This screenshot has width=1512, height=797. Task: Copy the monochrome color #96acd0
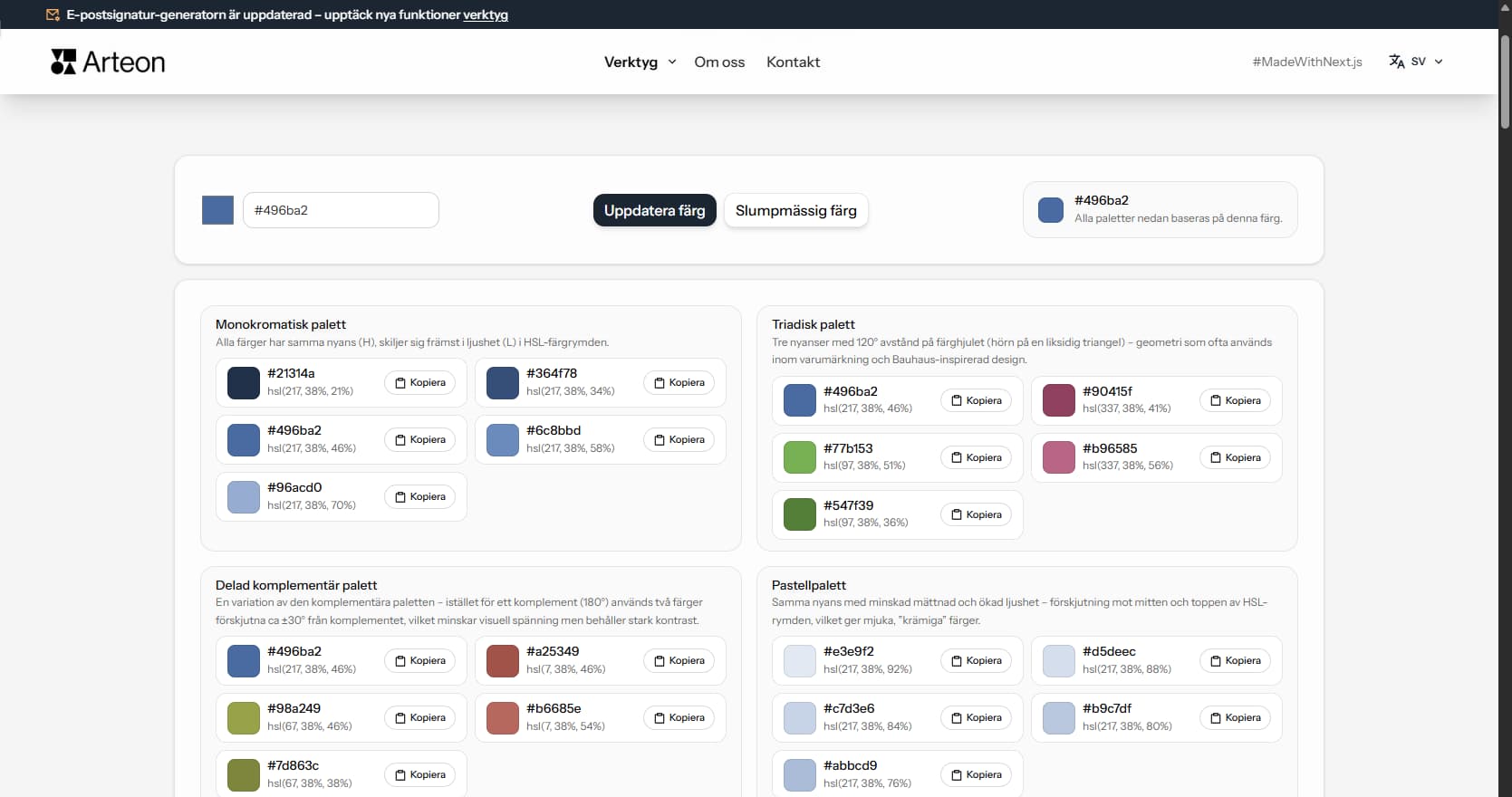(x=419, y=497)
